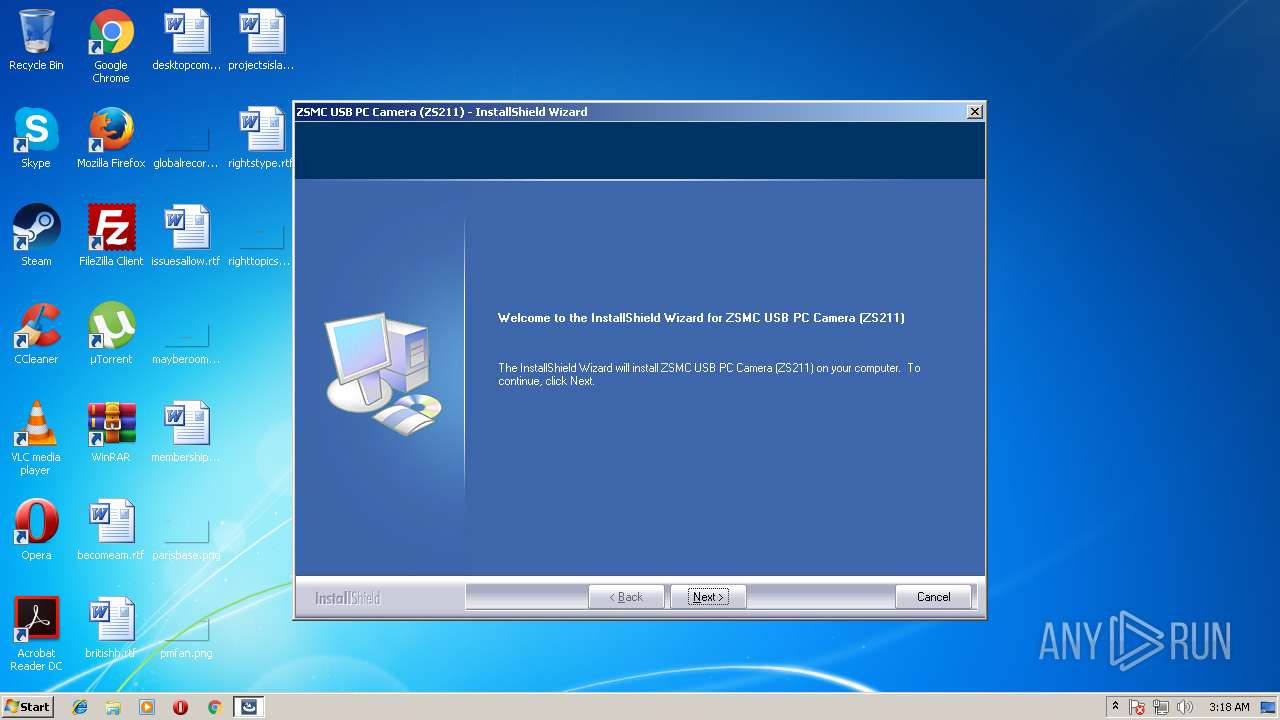This screenshot has height=720, width=1280.
Task: Open the network tray icon
Action: point(1161,707)
